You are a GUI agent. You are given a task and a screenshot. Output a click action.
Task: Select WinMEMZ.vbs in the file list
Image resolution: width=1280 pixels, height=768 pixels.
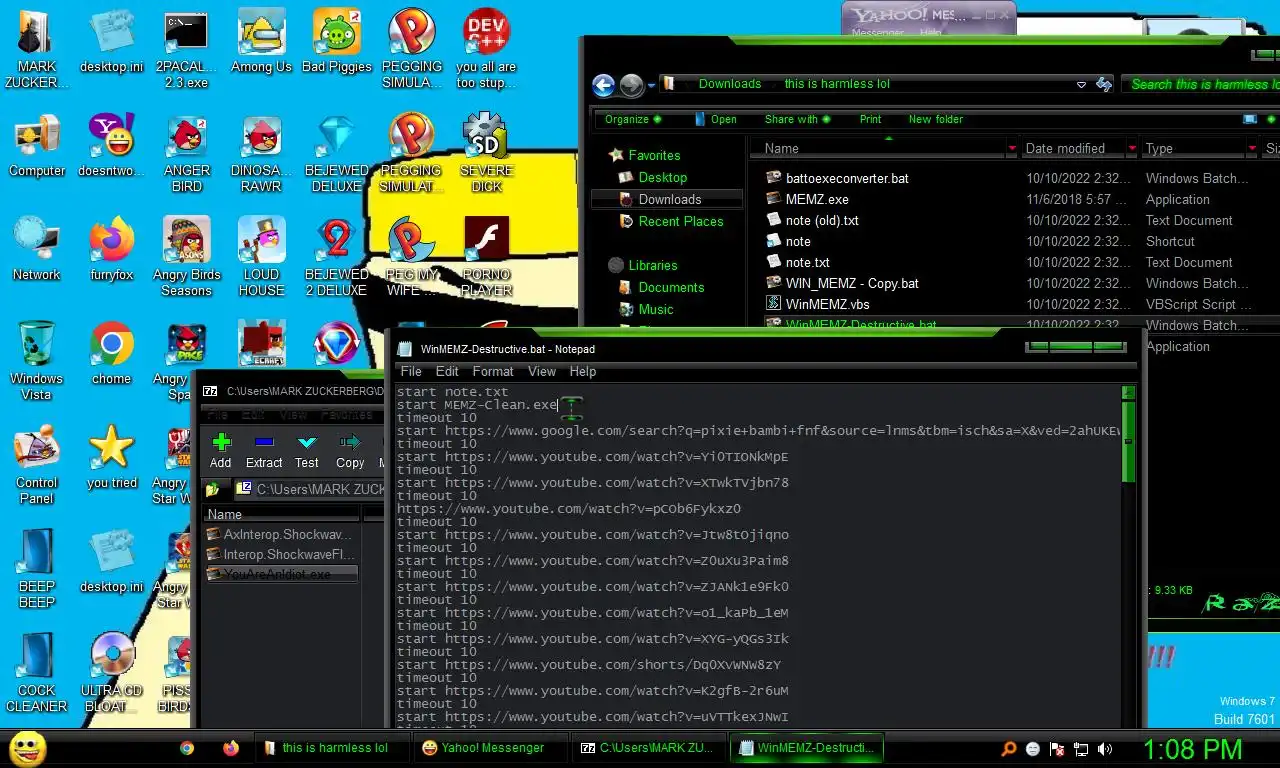point(828,304)
